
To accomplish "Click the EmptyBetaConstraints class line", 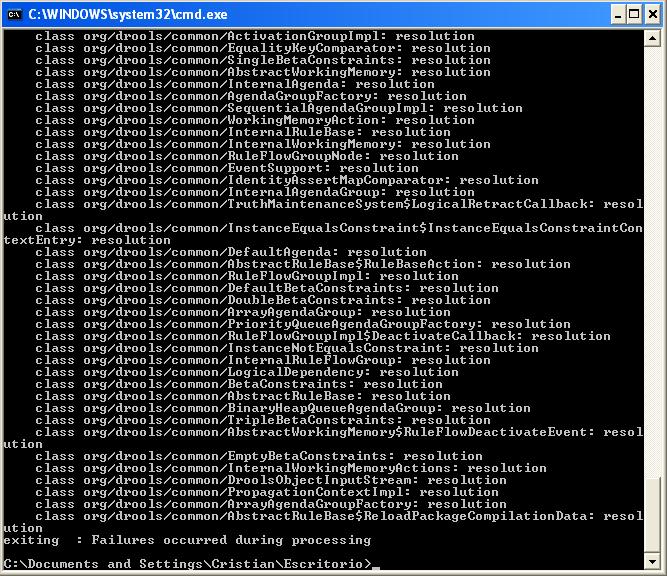I will pyautogui.click(x=259, y=456).
